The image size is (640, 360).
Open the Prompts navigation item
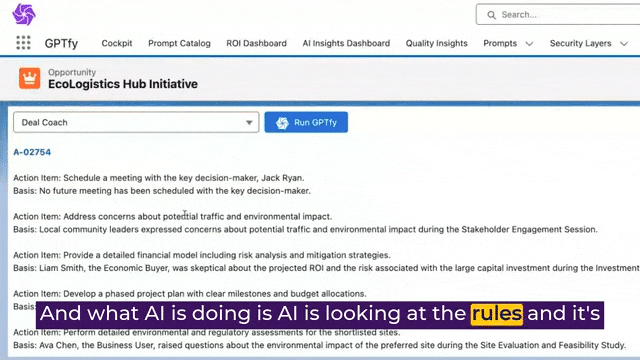[500, 43]
